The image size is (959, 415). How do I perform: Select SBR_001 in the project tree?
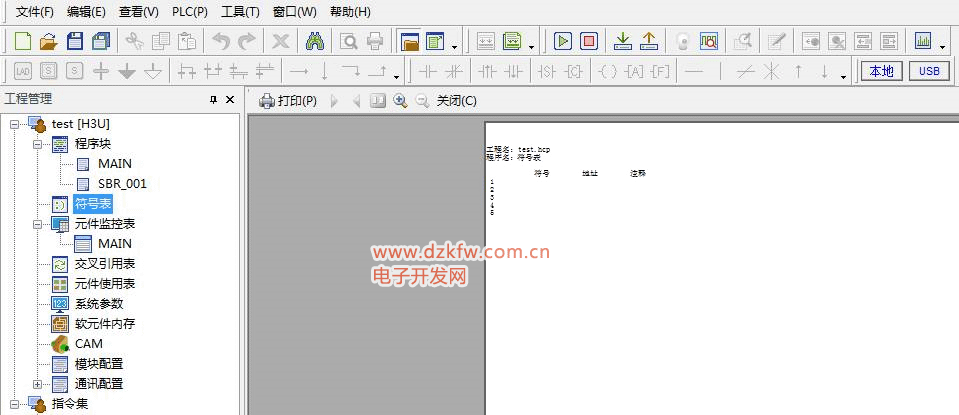point(122,184)
